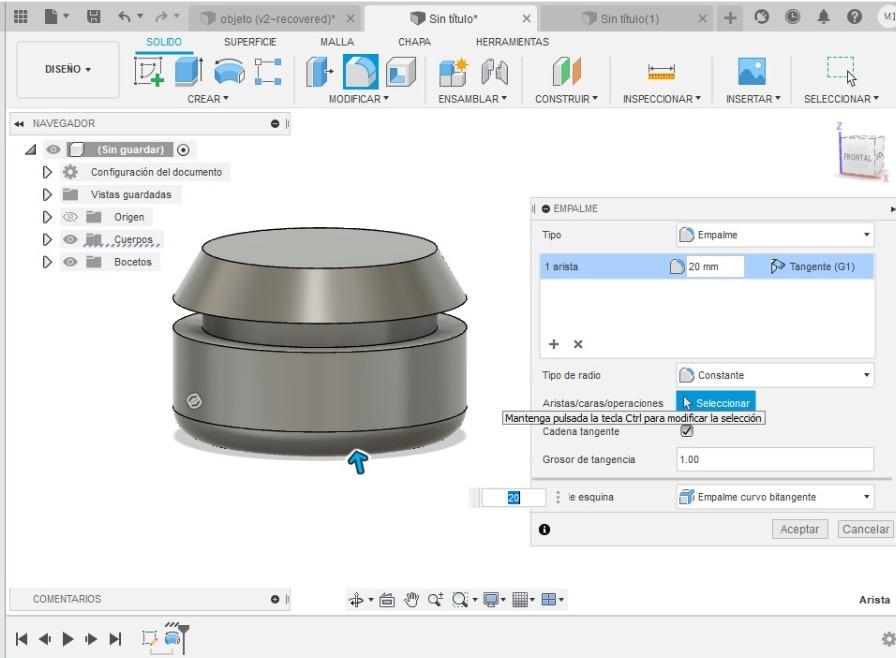Click the Play button in timeline

click(67, 639)
